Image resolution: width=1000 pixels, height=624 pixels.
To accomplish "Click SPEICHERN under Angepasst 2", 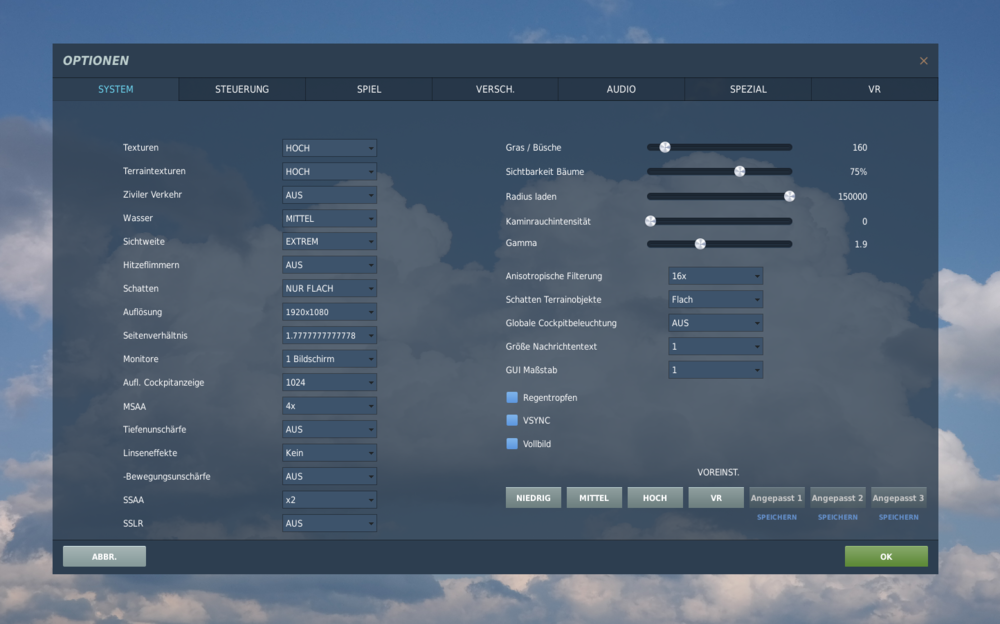I will coord(837,516).
